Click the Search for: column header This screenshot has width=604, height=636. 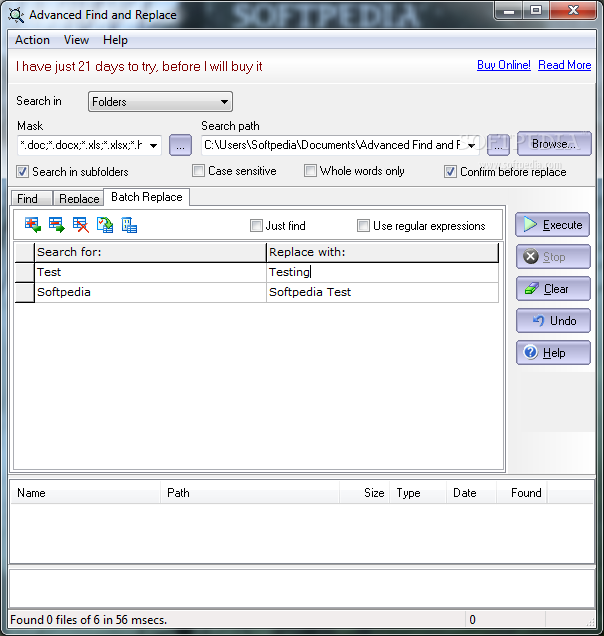[x=150, y=252]
